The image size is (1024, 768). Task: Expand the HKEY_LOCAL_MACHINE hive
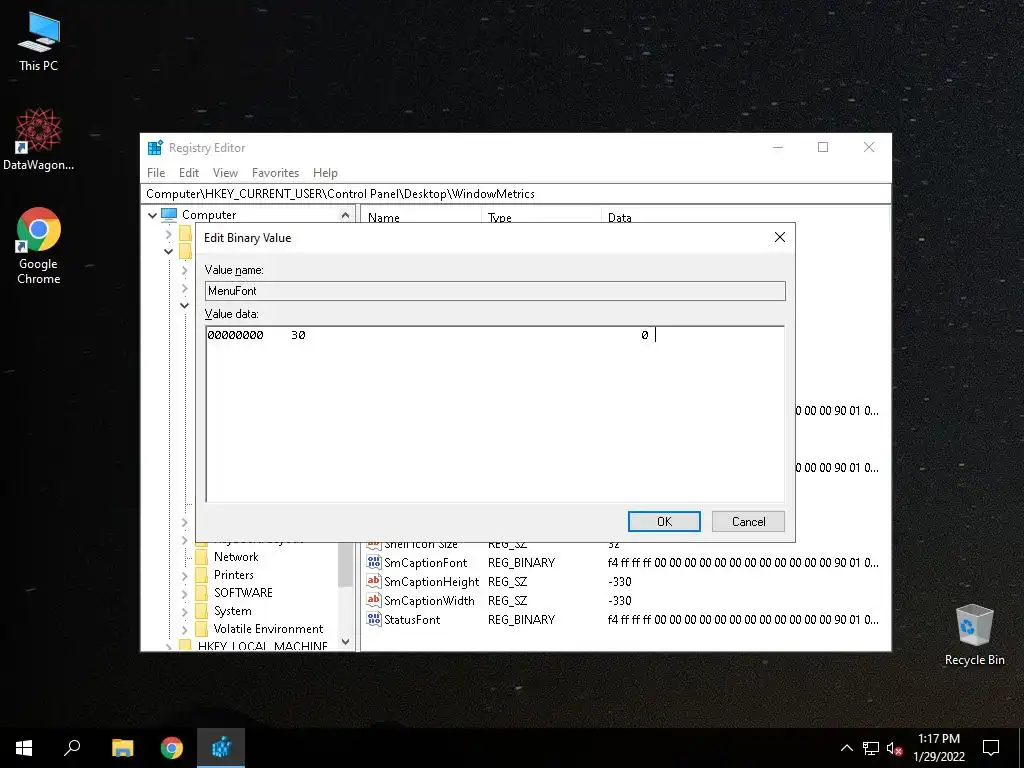point(168,647)
